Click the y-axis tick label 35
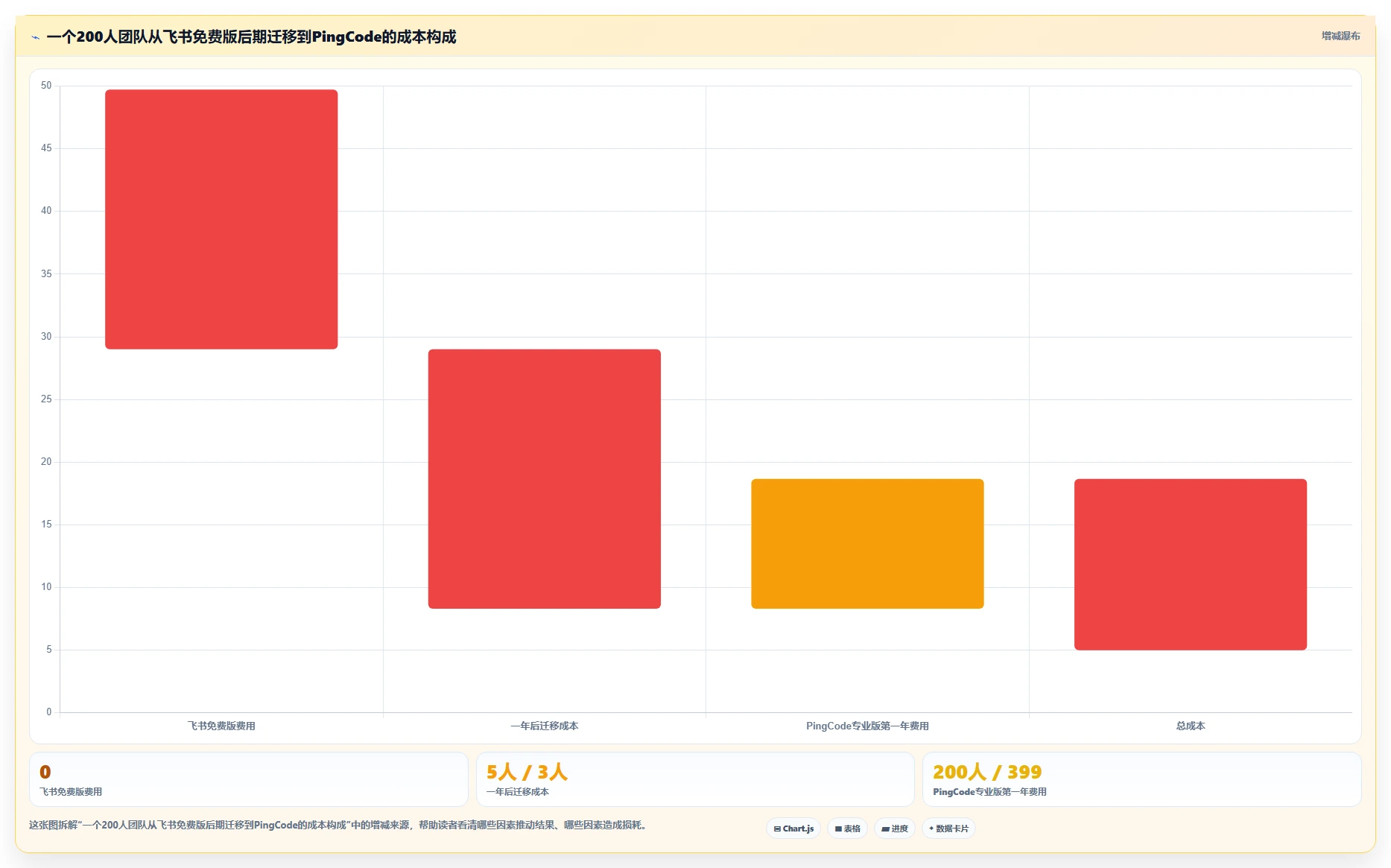This screenshot has width=1391, height=868. click(46, 274)
